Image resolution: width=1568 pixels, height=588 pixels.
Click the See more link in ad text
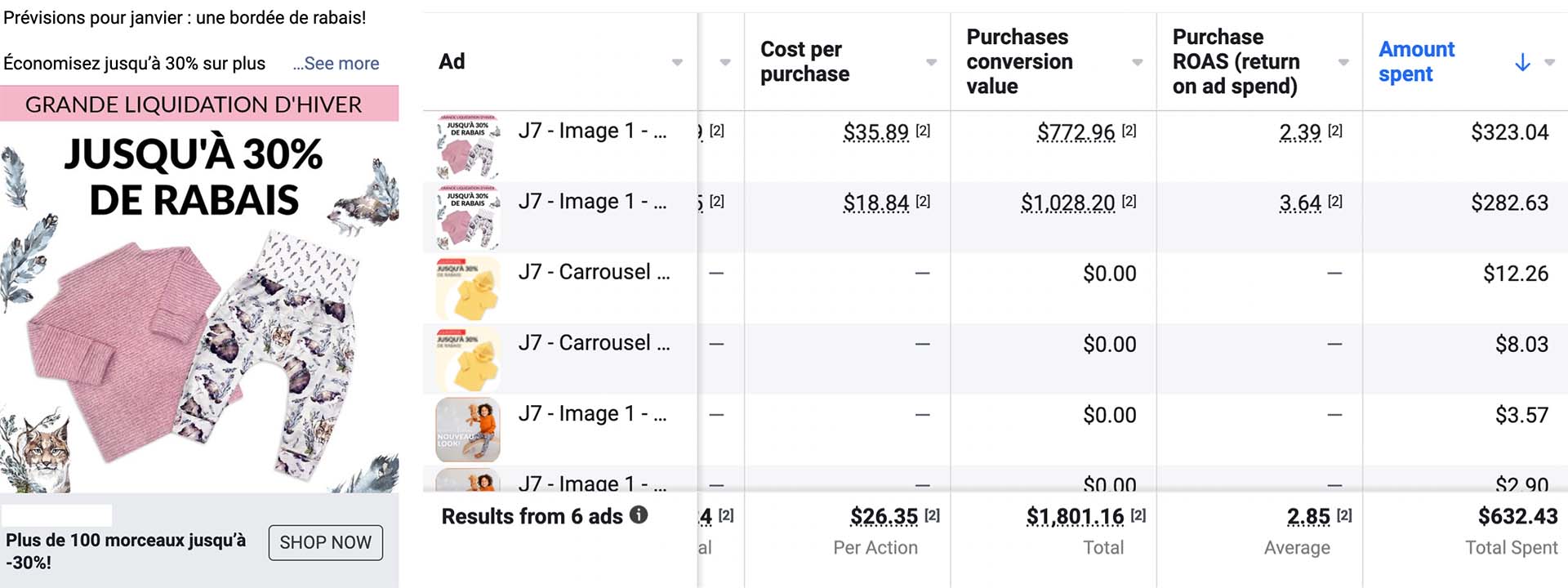point(336,64)
